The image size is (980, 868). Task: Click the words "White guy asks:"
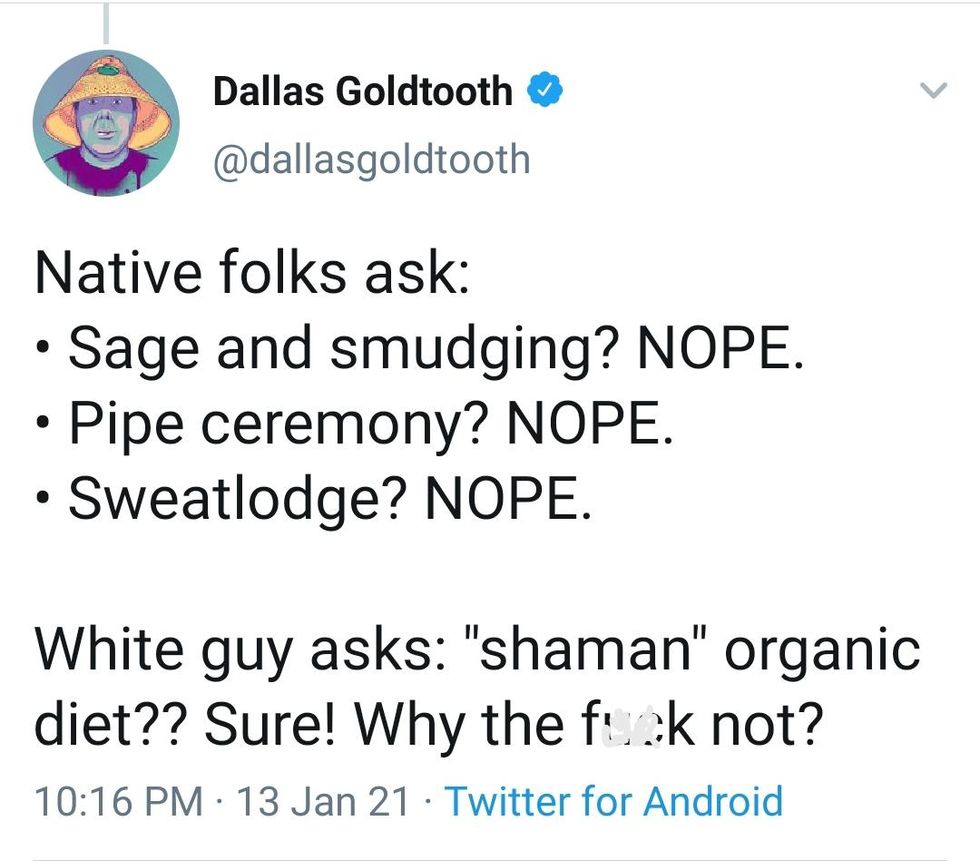228,650
